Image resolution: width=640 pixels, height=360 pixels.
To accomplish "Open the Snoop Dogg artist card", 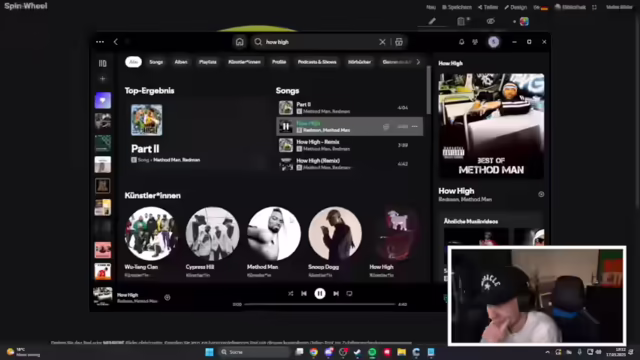I will click(x=335, y=242).
